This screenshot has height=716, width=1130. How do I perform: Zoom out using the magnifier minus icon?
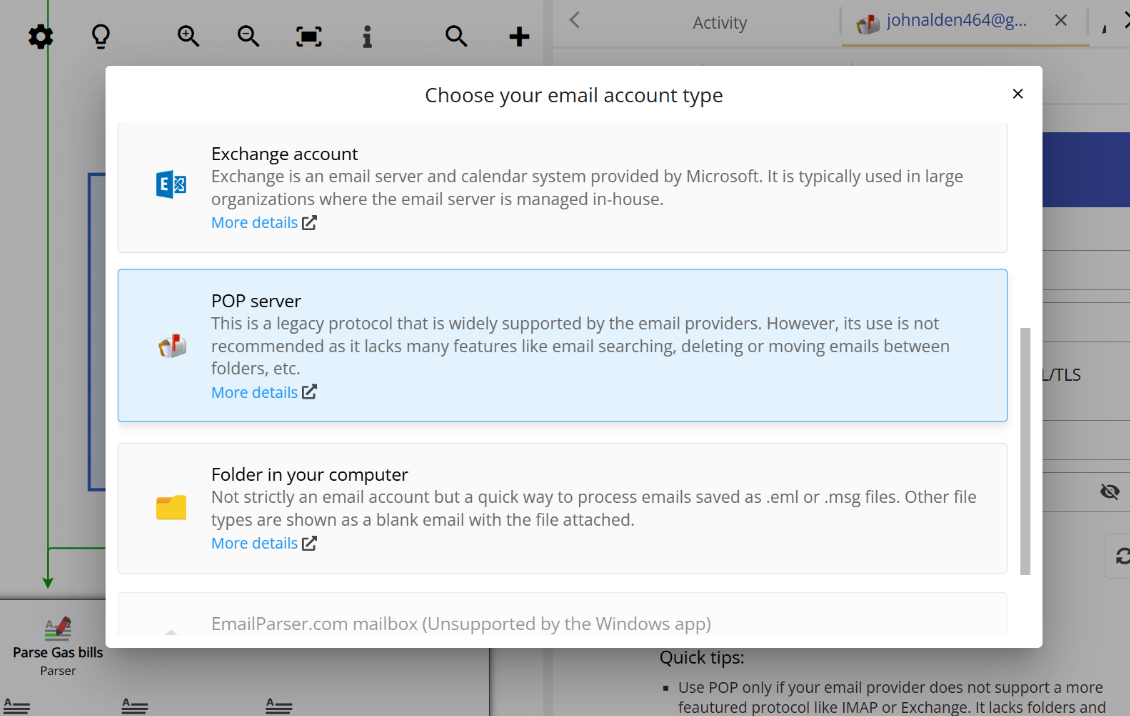click(x=248, y=36)
